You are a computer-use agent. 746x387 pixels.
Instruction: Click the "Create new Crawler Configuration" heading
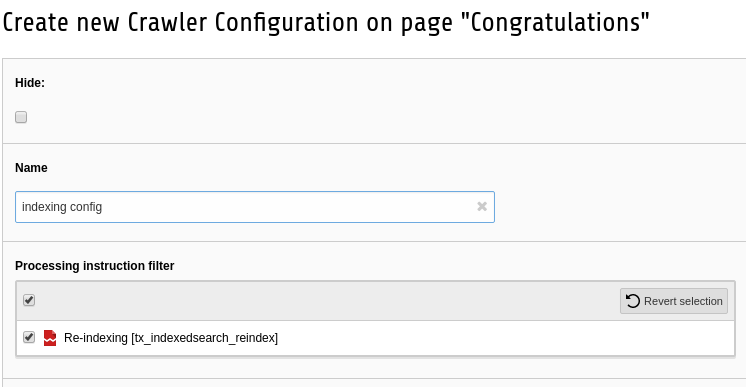181,22
